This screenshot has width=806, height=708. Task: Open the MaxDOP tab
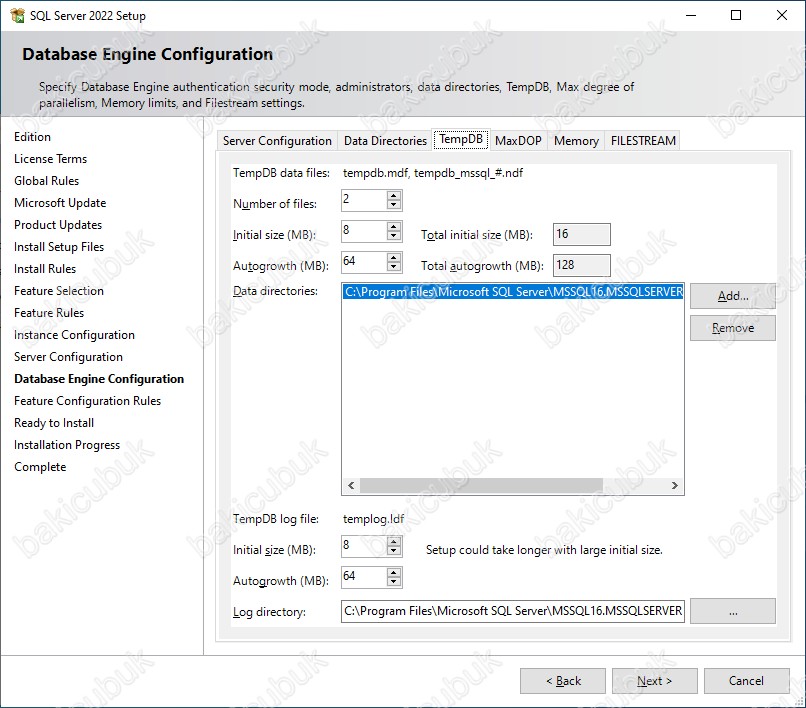pos(518,141)
